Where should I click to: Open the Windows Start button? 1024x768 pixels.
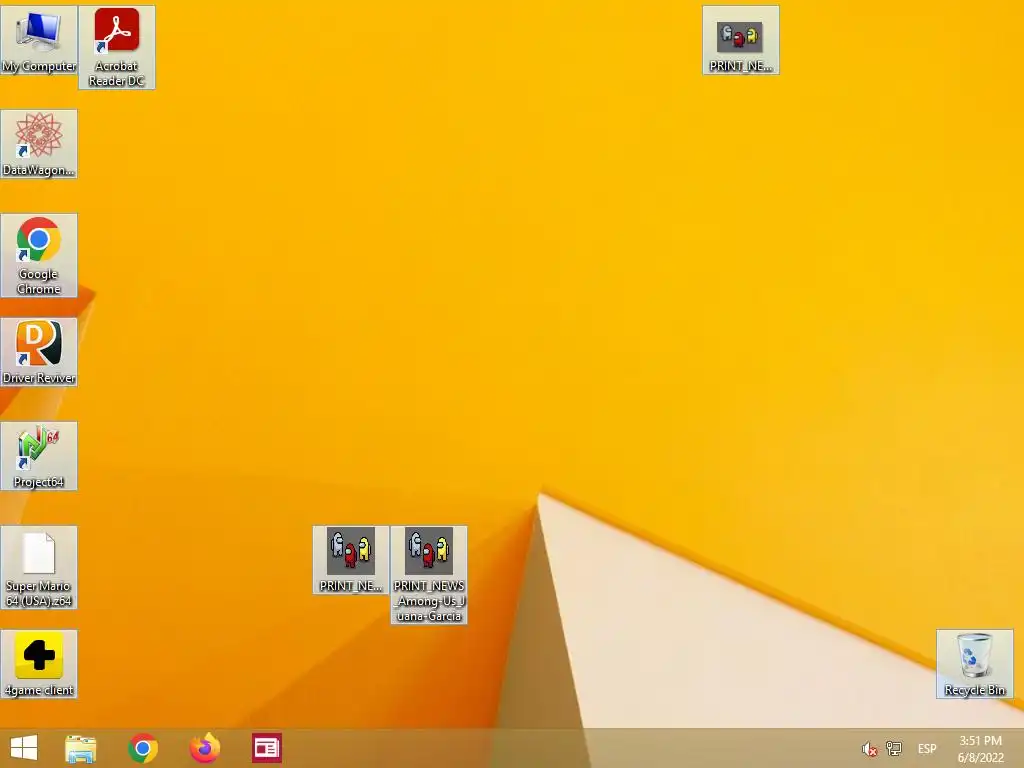(24, 748)
